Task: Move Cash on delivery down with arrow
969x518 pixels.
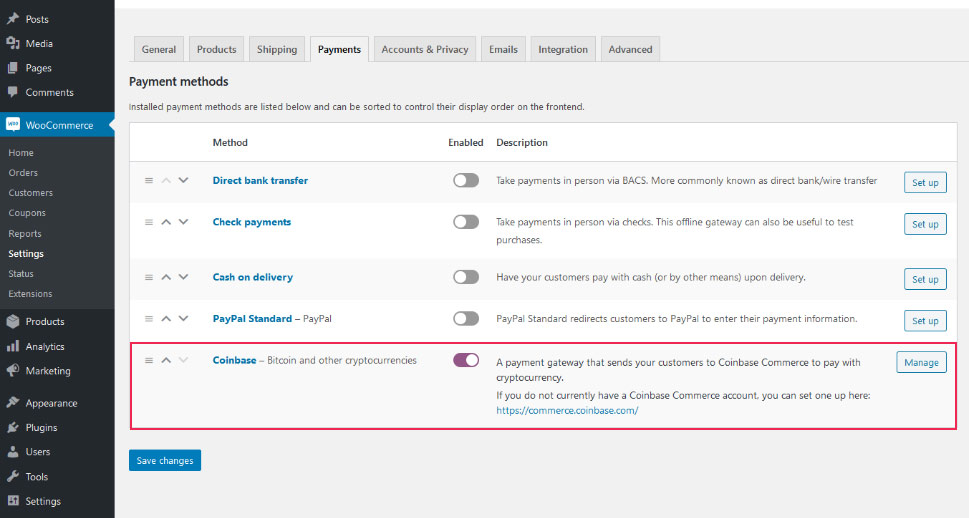Action: [x=184, y=277]
